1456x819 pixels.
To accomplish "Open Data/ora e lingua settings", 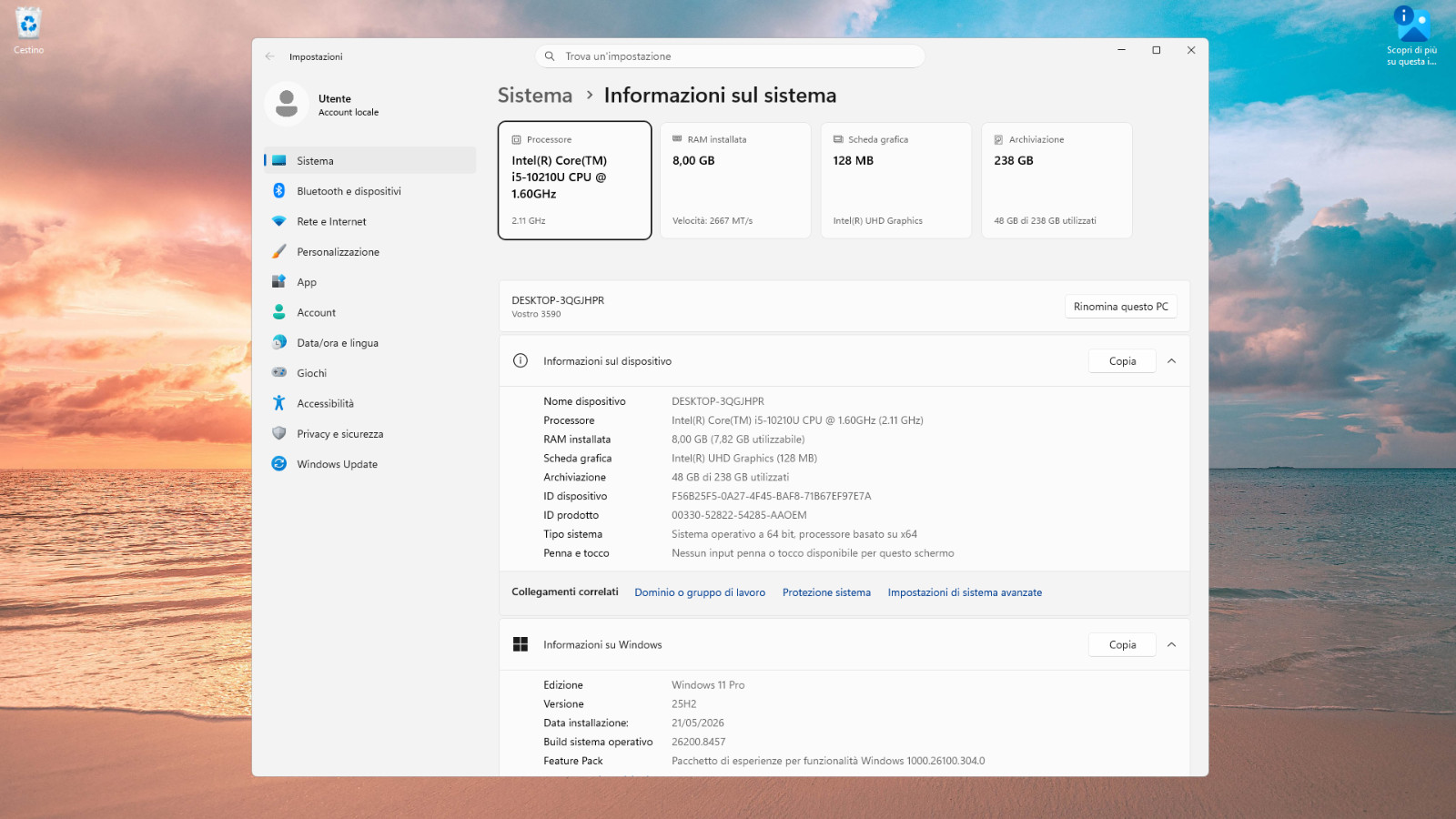I will pos(370,343).
